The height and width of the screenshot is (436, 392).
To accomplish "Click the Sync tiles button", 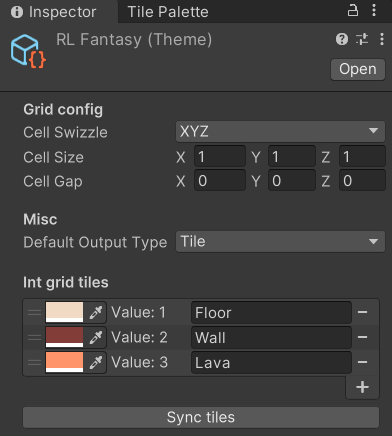I will point(201,417).
